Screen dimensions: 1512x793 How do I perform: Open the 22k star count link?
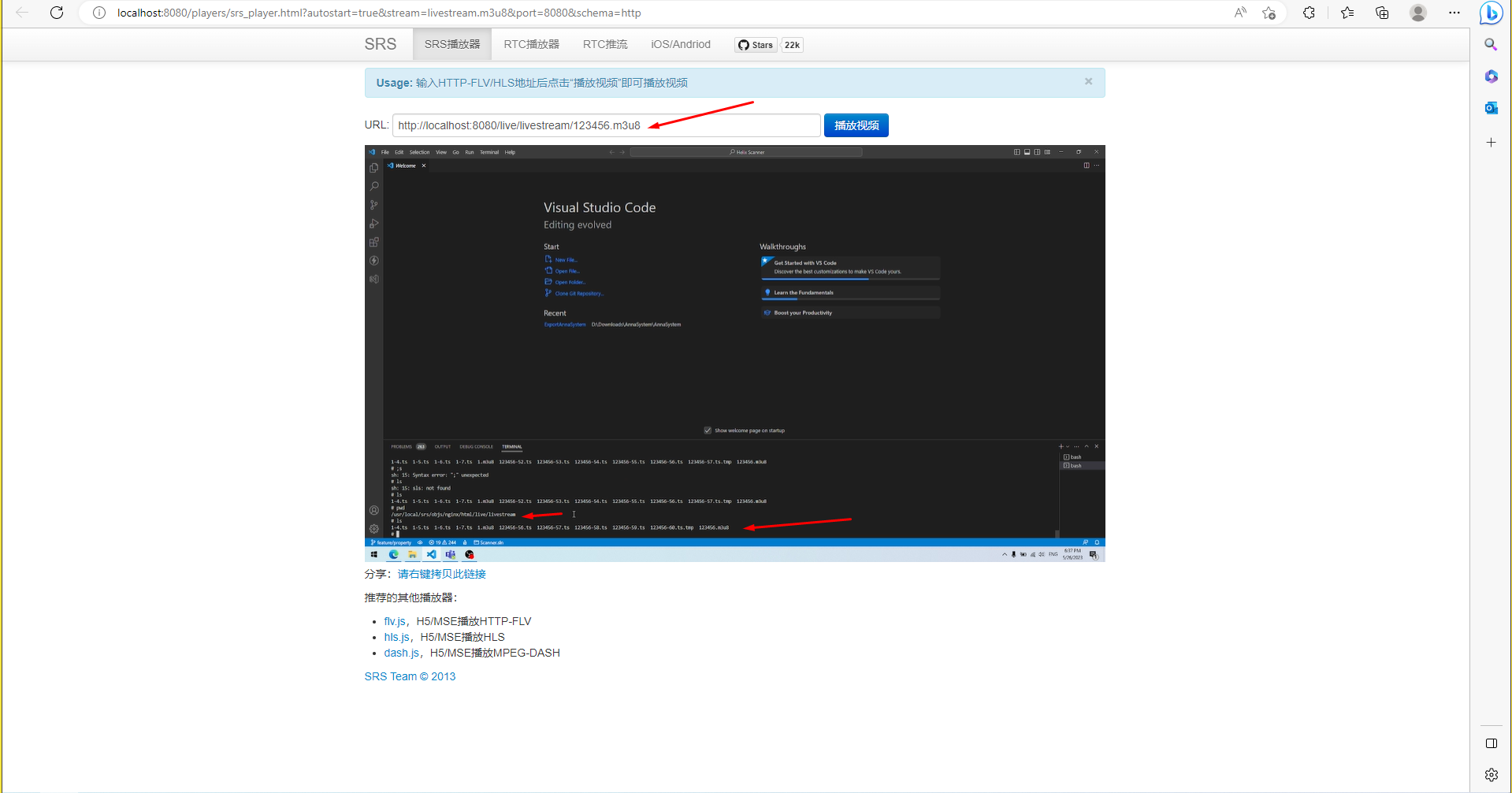[792, 45]
